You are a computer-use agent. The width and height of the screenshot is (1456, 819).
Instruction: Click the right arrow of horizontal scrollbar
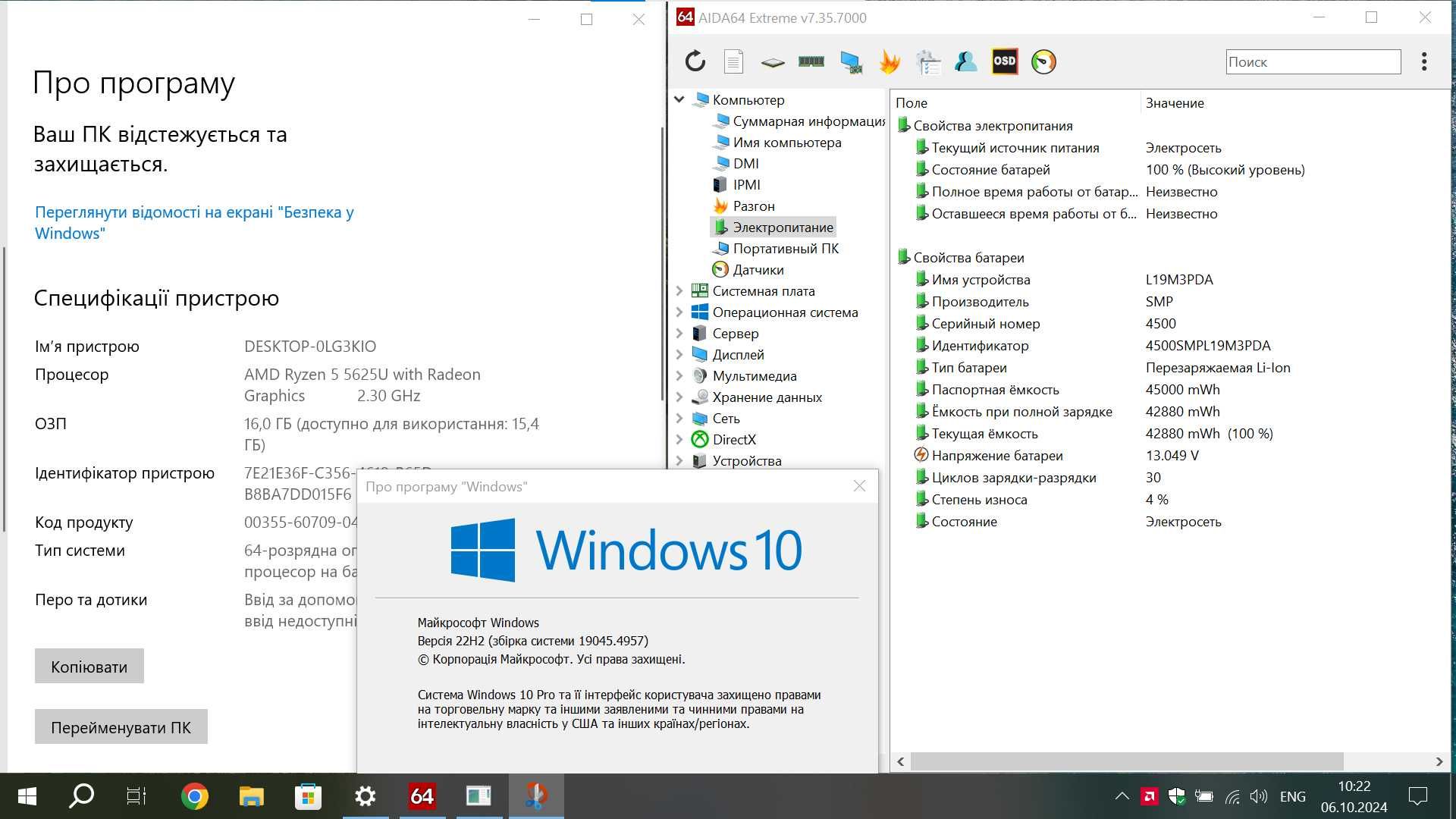(x=1439, y=761)
